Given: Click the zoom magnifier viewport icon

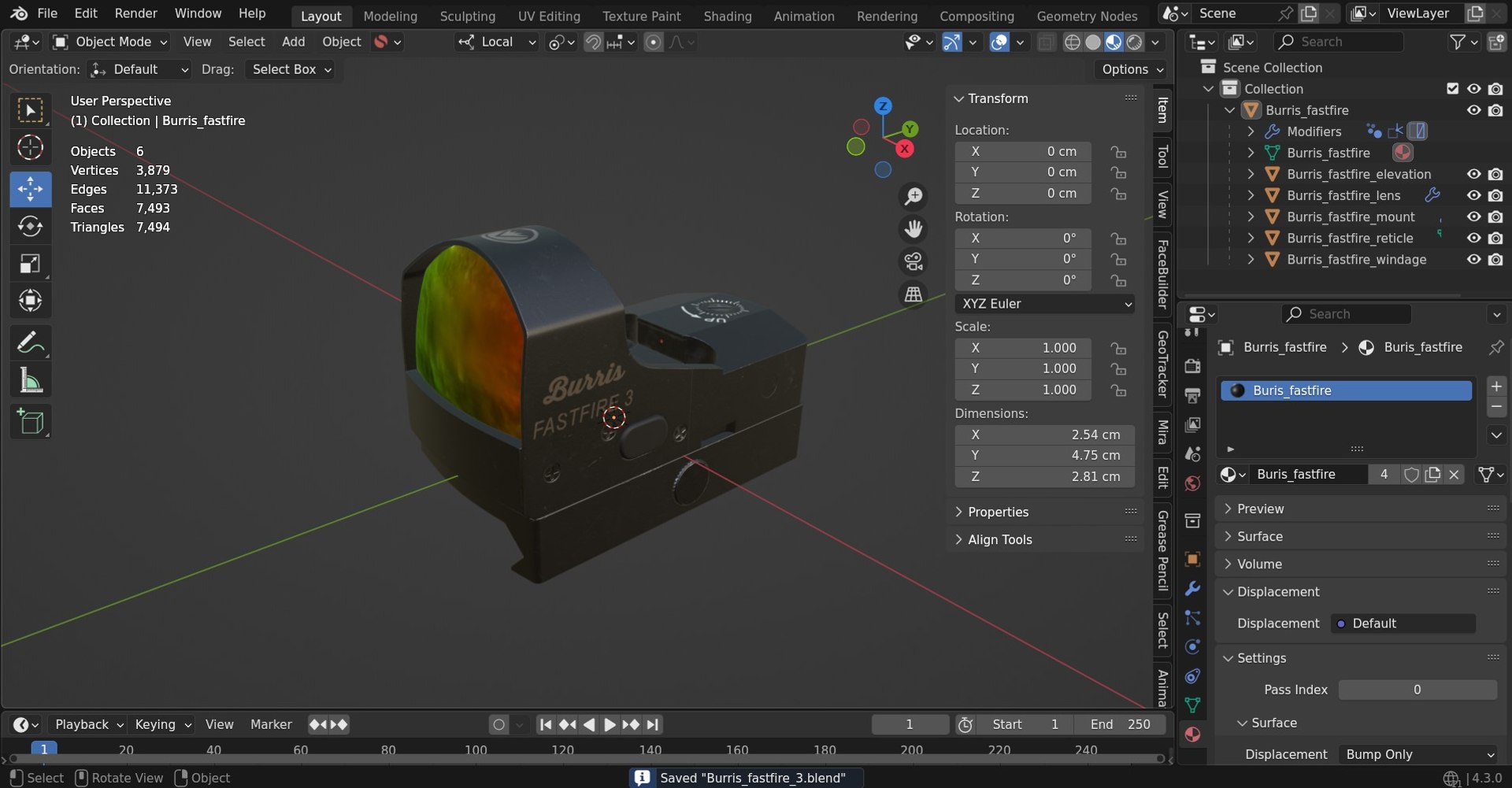Looking at the screenshot, I should pos(913,196).
